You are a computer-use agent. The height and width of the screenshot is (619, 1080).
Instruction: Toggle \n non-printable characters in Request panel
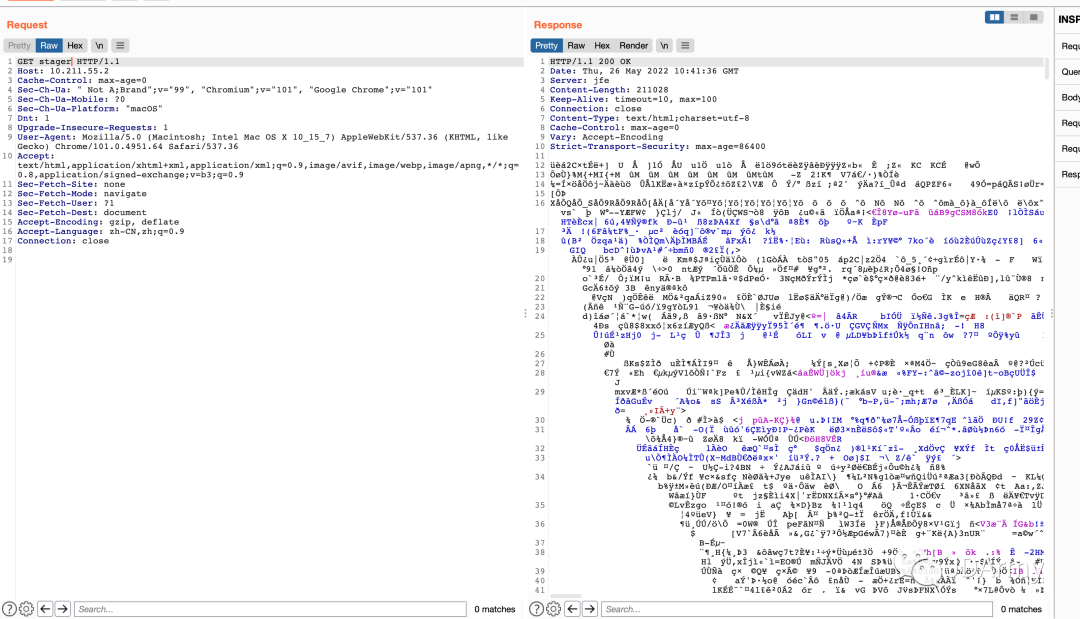[99, 45]
